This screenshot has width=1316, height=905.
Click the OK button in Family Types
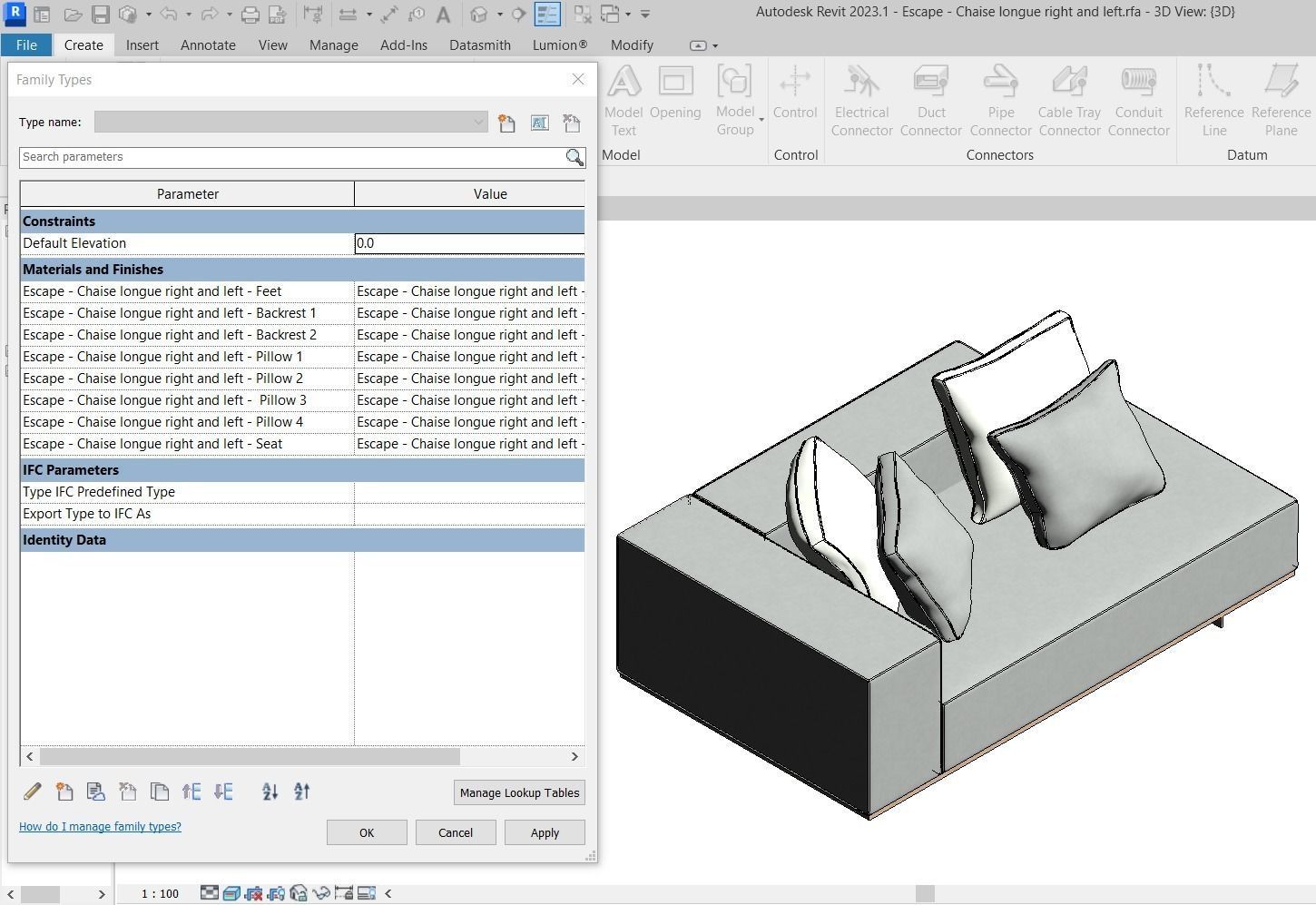click(x=367, y=832)
